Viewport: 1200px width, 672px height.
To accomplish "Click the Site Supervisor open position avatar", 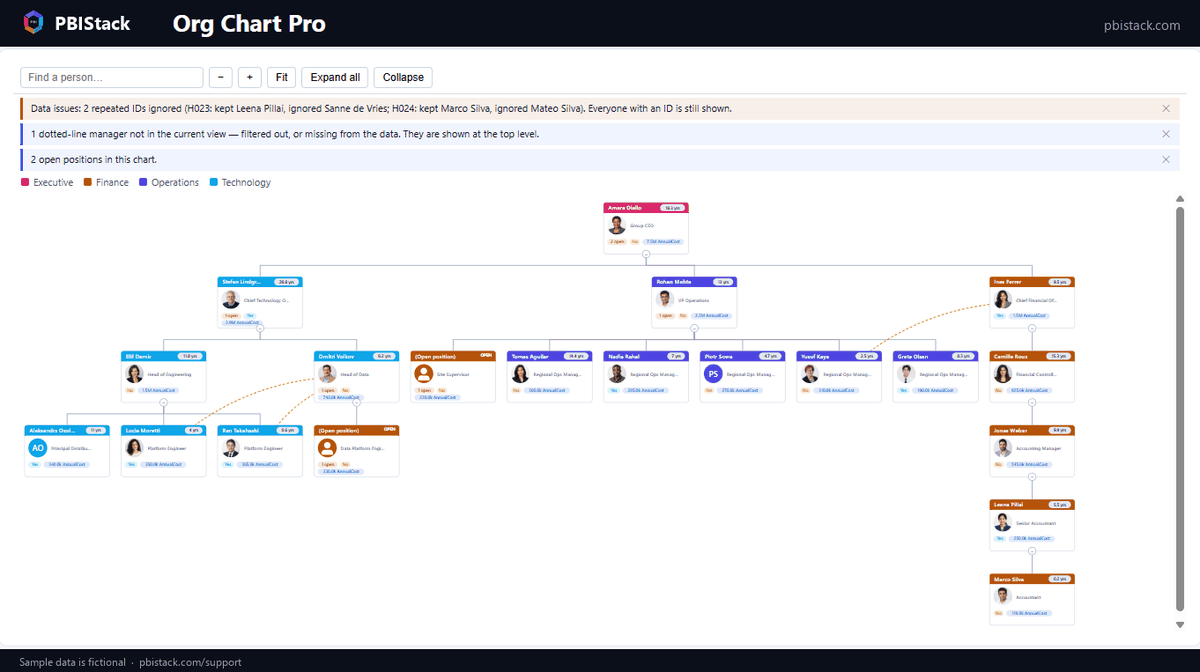I will click(x=424, y=374).
